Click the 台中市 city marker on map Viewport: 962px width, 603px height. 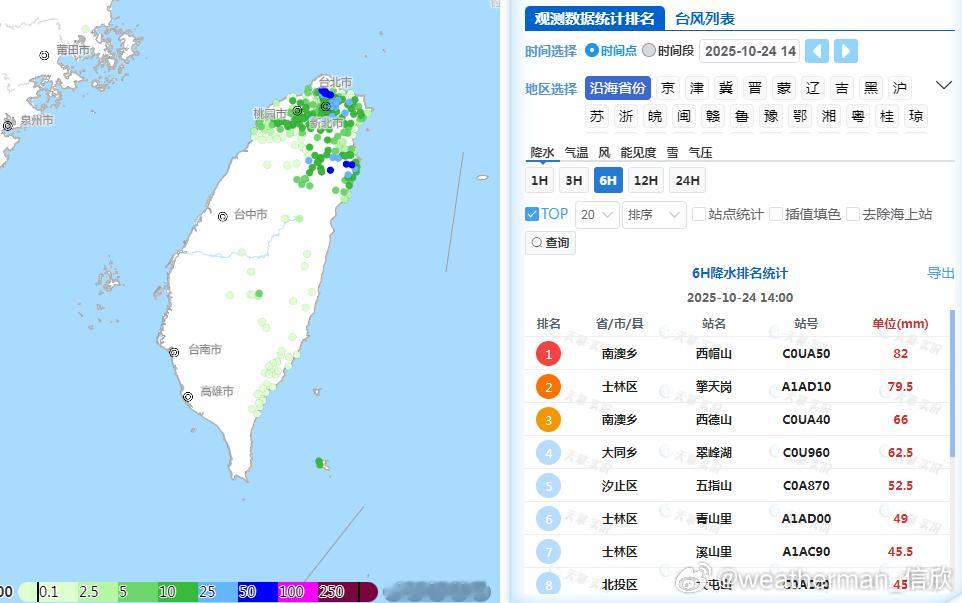223,216
